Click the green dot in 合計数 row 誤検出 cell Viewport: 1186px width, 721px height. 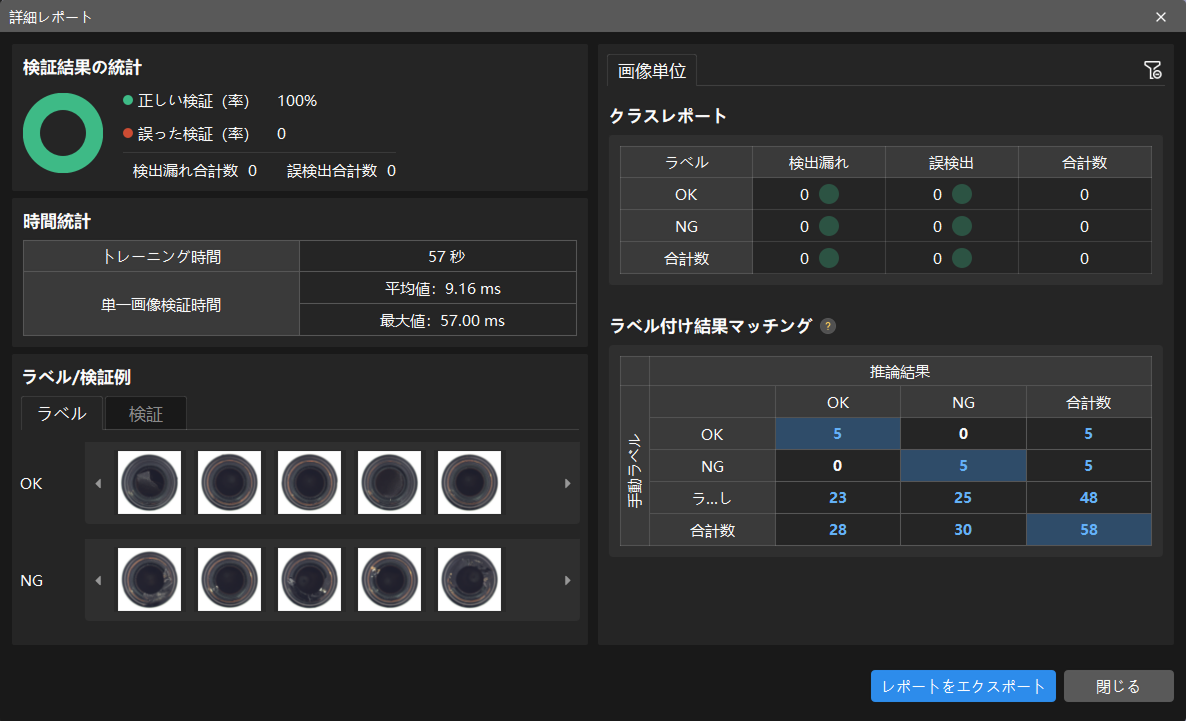pyautogui.click(x=962, y=258)
